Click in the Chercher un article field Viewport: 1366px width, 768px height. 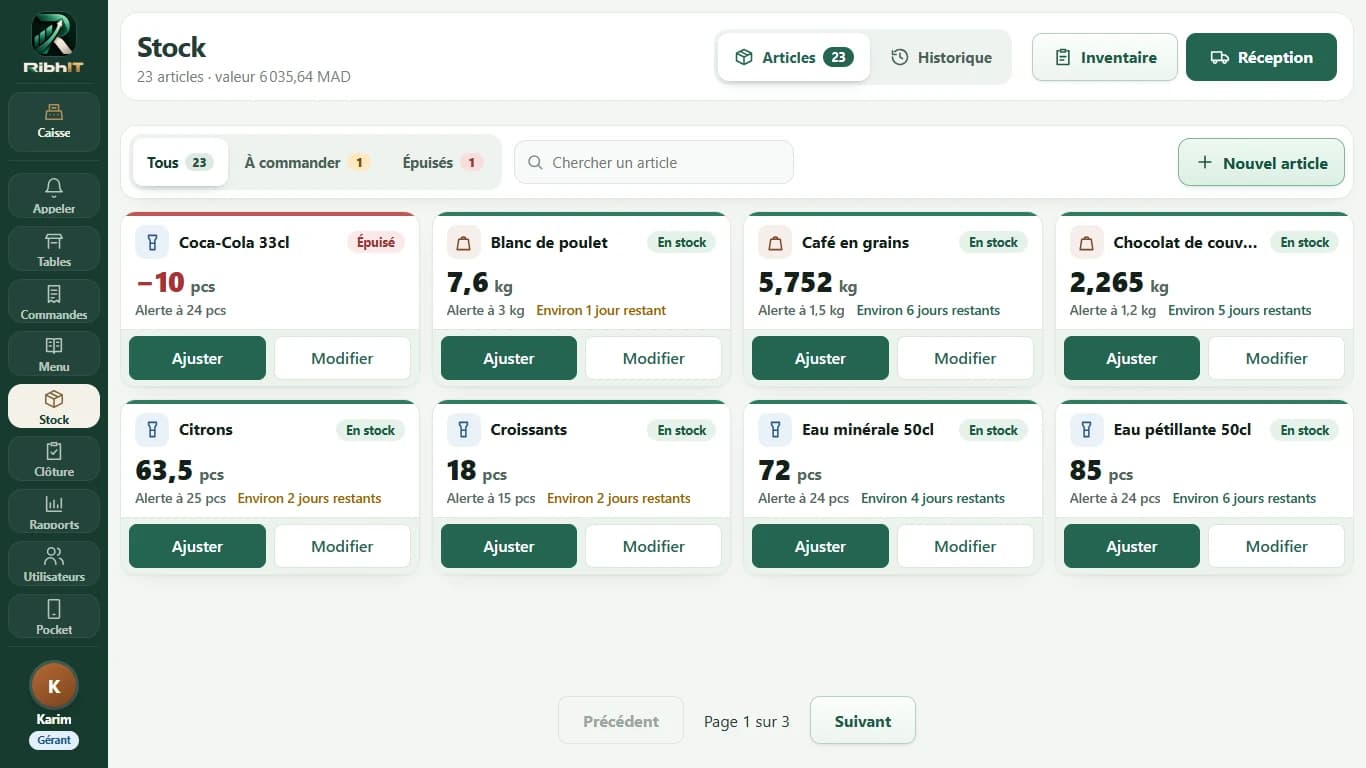pyautogui.click(x=654, y=162)
